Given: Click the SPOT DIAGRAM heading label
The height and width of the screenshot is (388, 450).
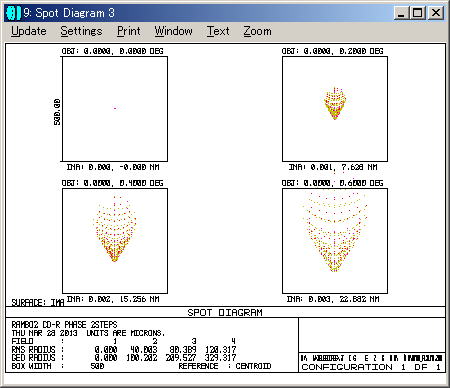Looking at the screenshot, I should click(x=225, y=312).
